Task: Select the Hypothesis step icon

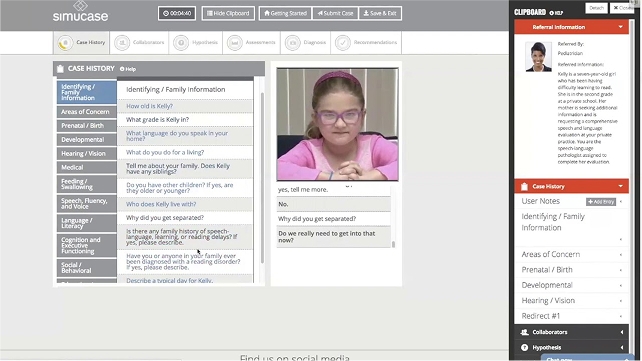Action: 181,43
